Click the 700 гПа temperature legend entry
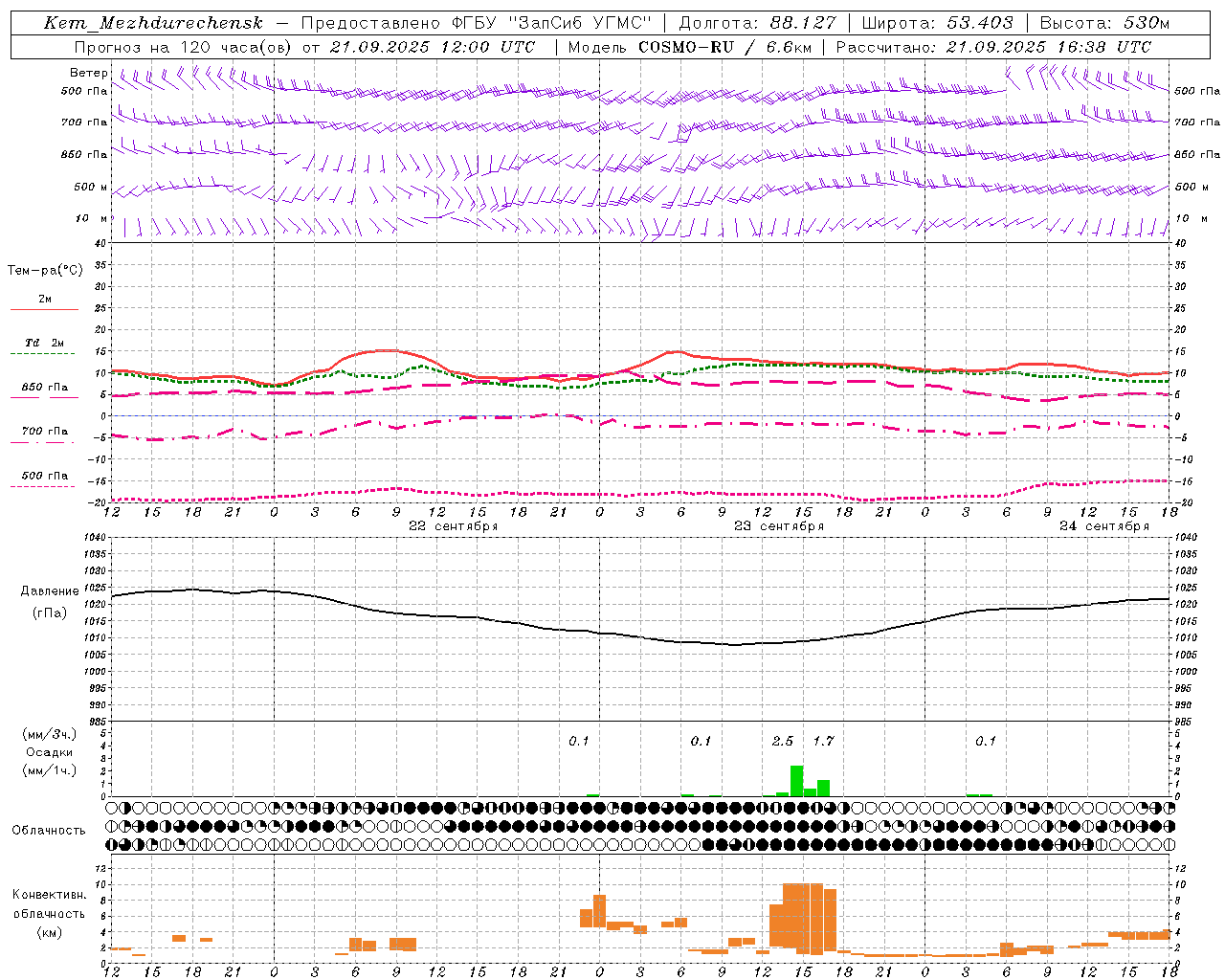Screen dimensions: 1225x980 click(x=45, y=432)
